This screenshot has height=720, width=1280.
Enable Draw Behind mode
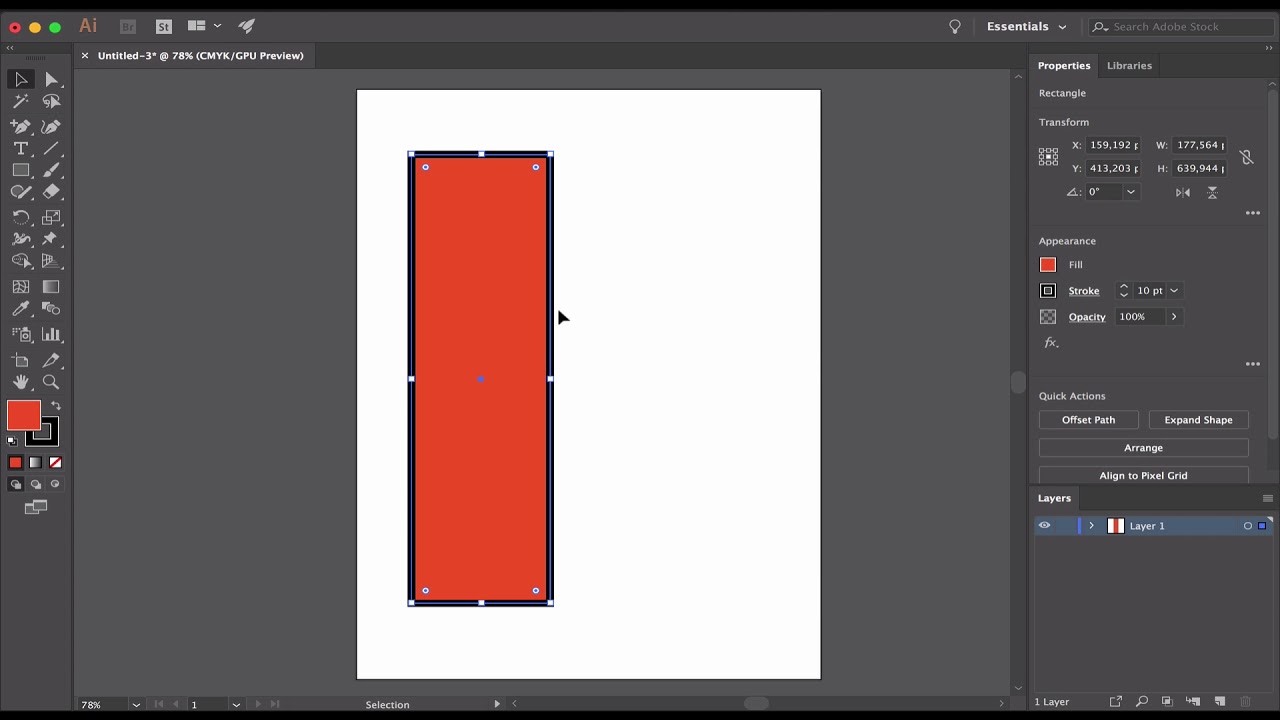pos(35,484)
